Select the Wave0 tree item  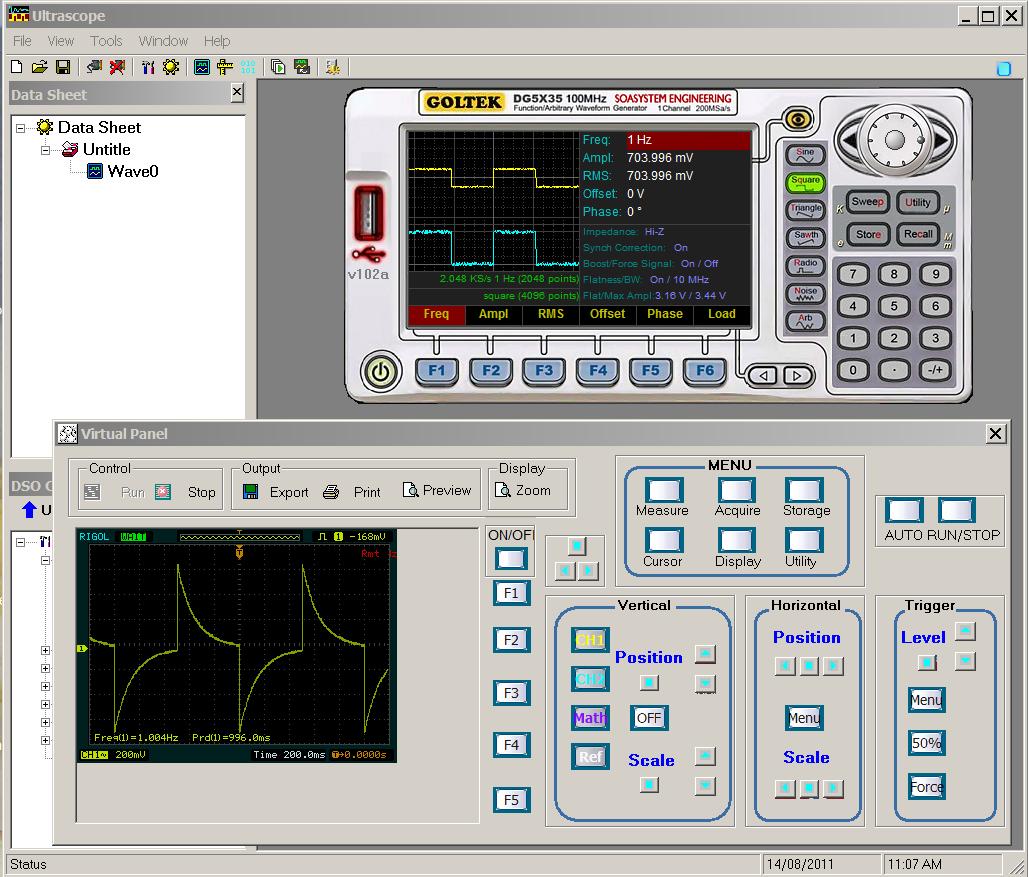tap(132, 171)
